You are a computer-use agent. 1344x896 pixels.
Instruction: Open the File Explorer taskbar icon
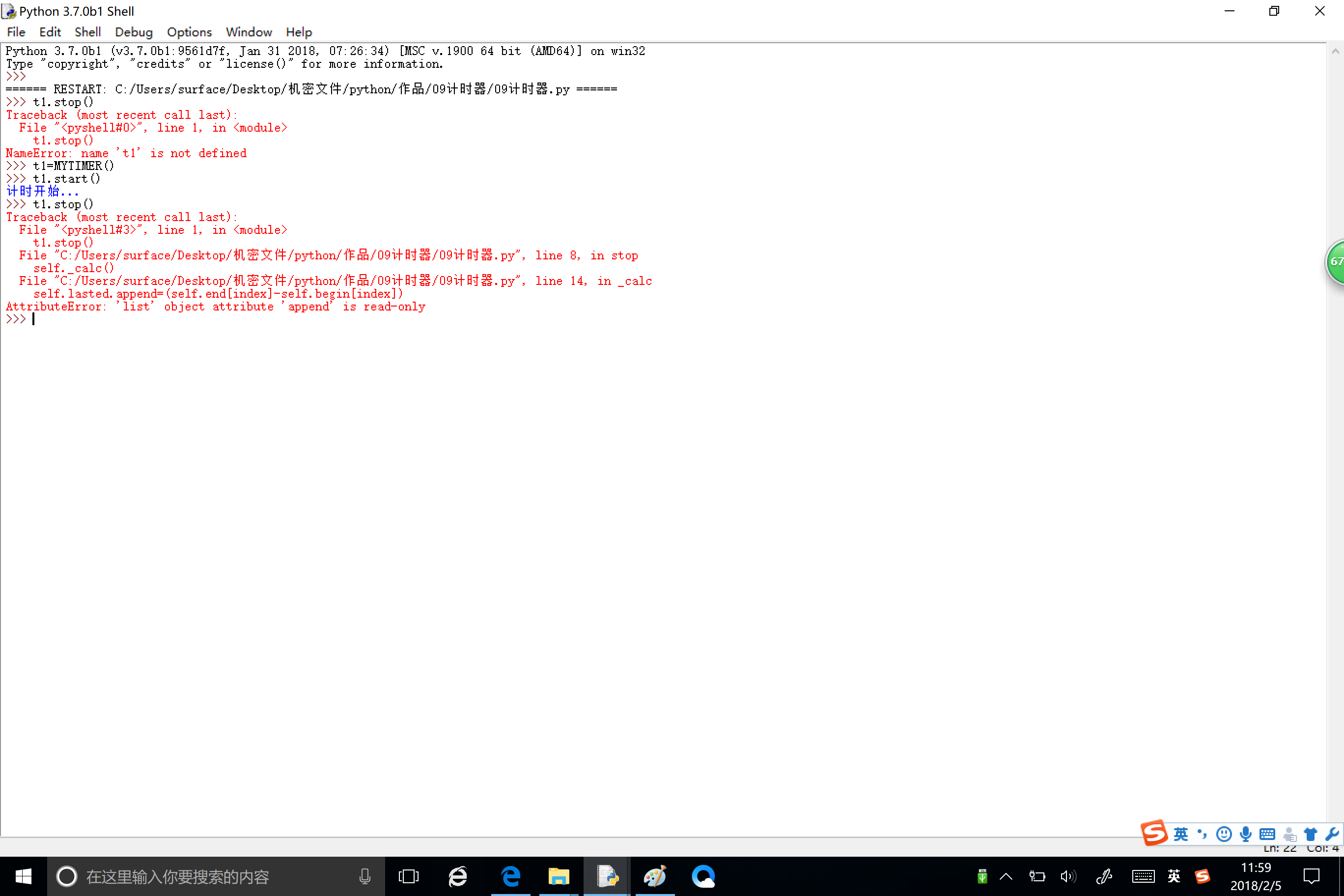(x=559, y=876)
